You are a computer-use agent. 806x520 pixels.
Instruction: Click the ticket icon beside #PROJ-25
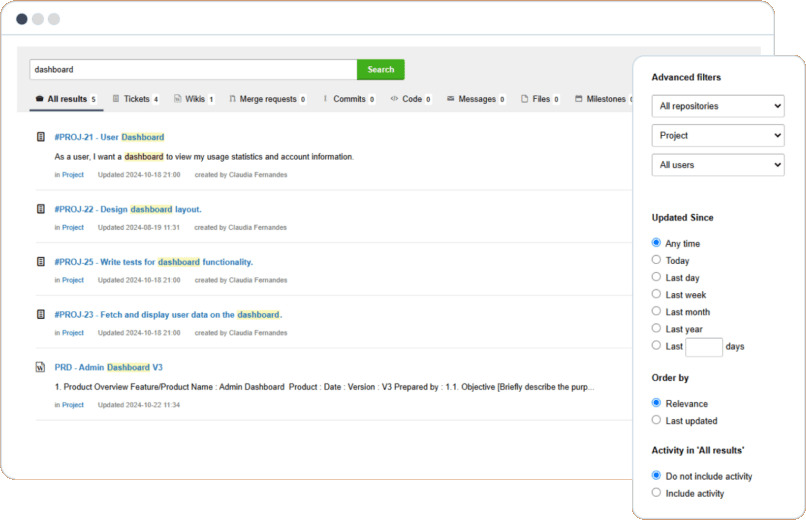pyautogui.click(x=41, y=262)
